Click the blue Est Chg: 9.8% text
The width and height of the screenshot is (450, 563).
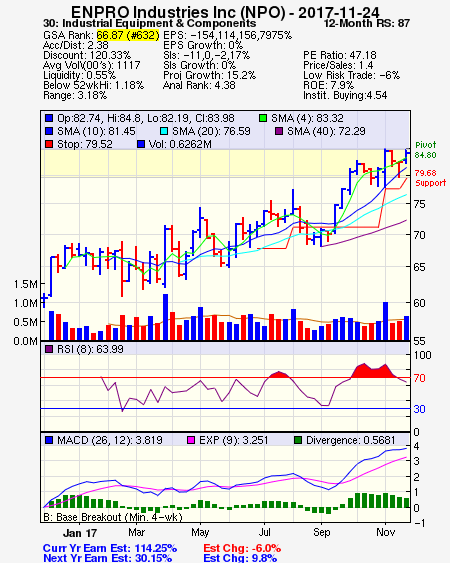coord(240,558)
